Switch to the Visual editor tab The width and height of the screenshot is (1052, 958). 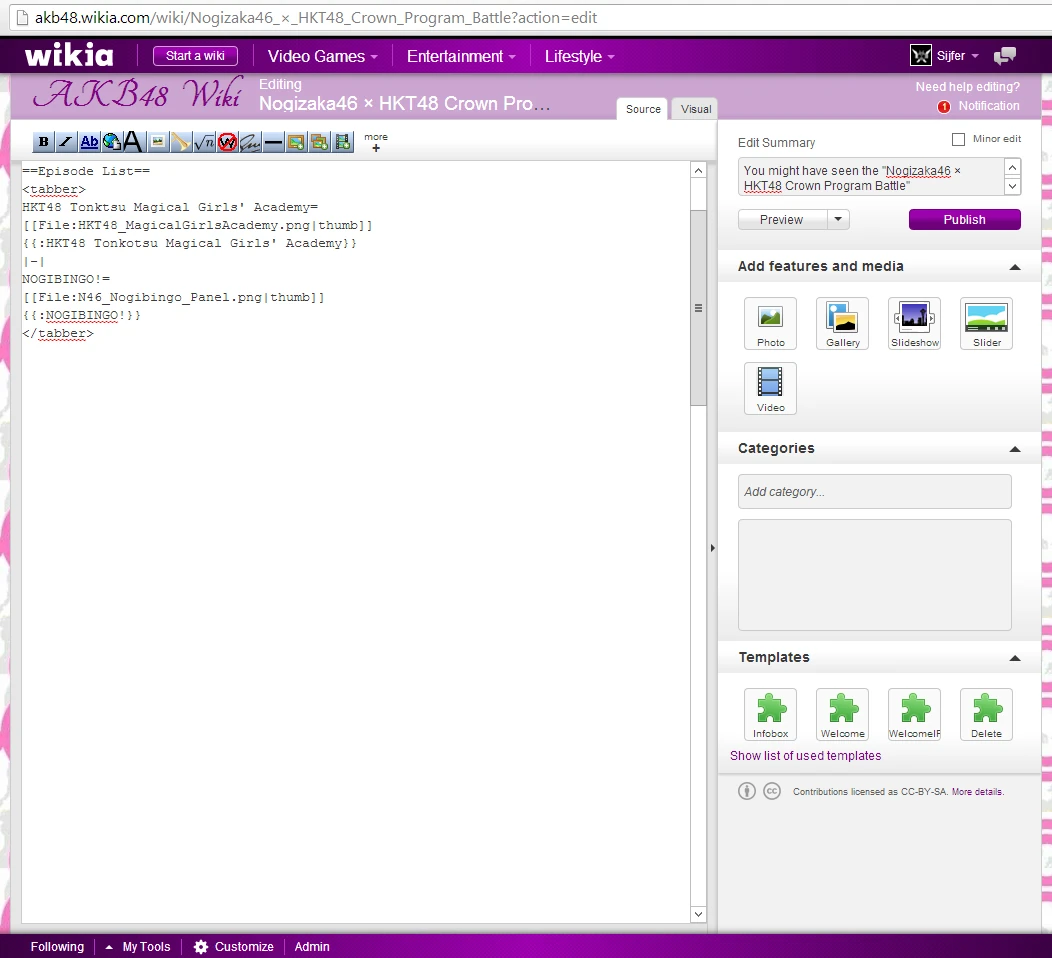pos(695,109)
